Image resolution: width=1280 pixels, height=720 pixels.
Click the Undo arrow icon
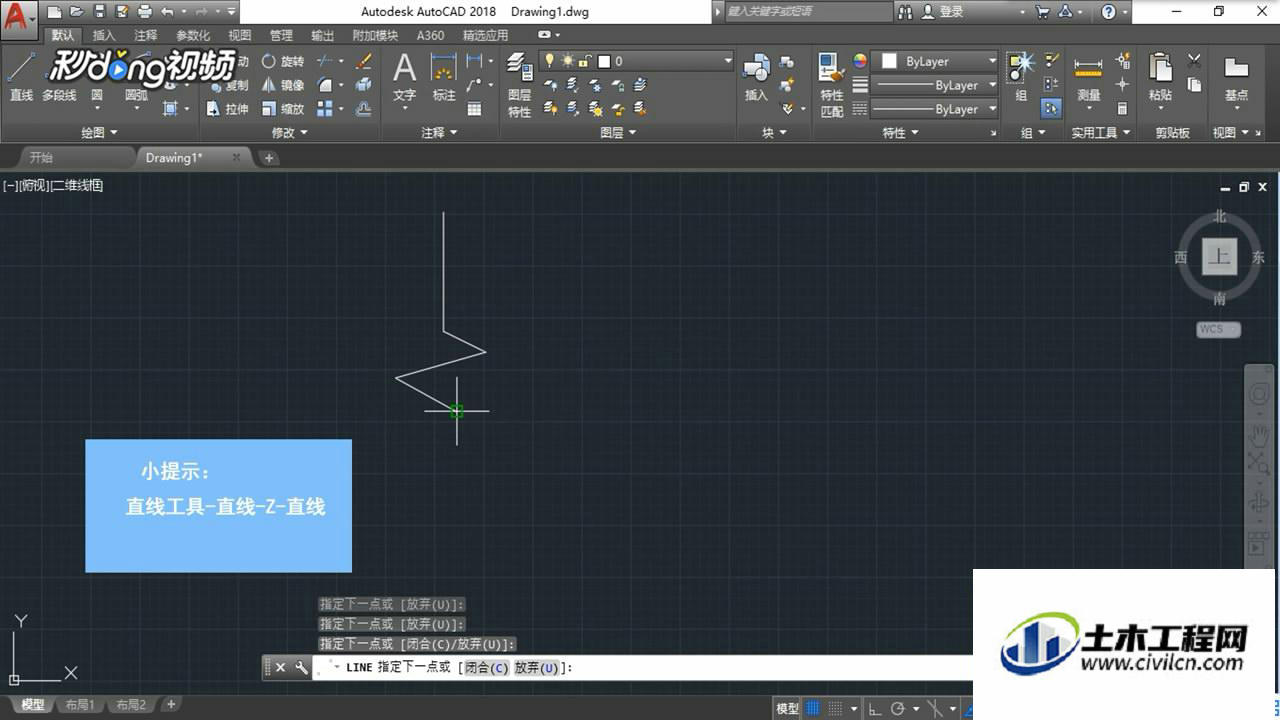coord(167,12)
